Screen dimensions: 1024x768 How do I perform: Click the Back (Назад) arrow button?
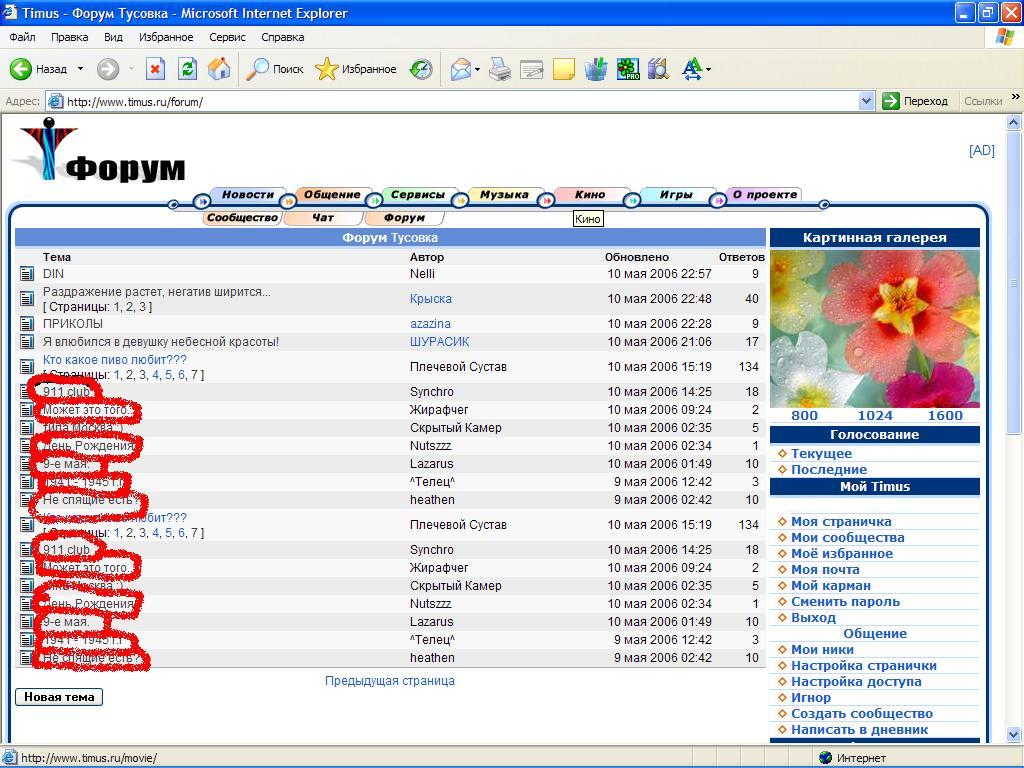point(22,69)
